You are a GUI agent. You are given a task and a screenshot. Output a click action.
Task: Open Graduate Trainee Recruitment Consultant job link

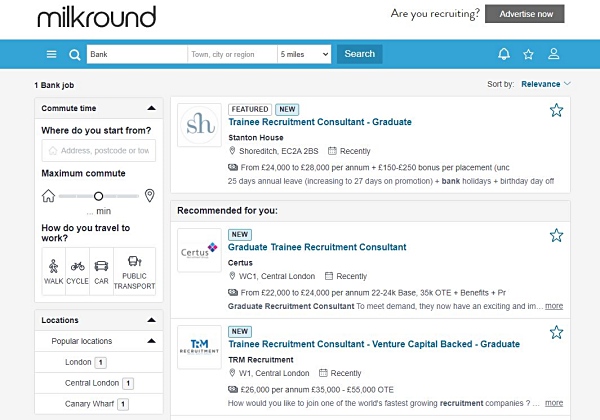[317, 247]
